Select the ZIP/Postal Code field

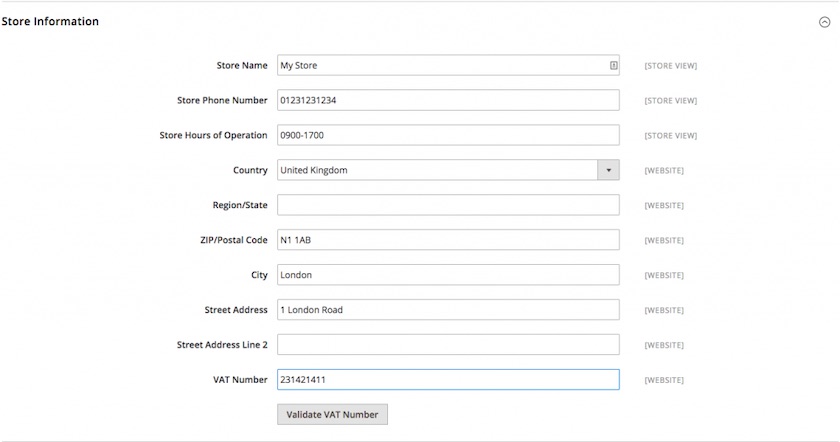coord(448,239)
